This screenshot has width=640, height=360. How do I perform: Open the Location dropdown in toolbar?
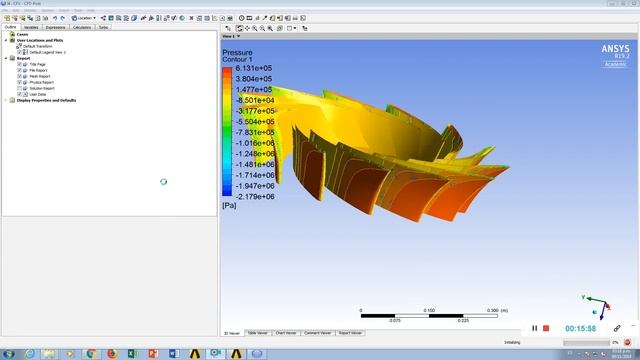click(x=84, y=18)
